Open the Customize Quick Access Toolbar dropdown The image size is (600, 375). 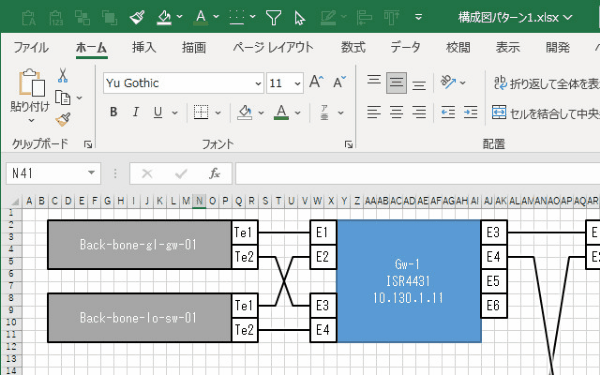pyautogui.click(x=419, y=17)
